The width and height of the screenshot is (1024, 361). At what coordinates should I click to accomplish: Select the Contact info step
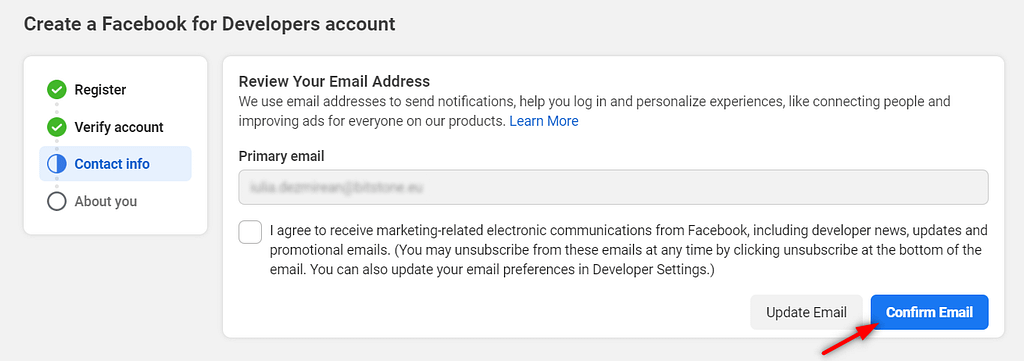pyautogui.click(x=115, y=164)
